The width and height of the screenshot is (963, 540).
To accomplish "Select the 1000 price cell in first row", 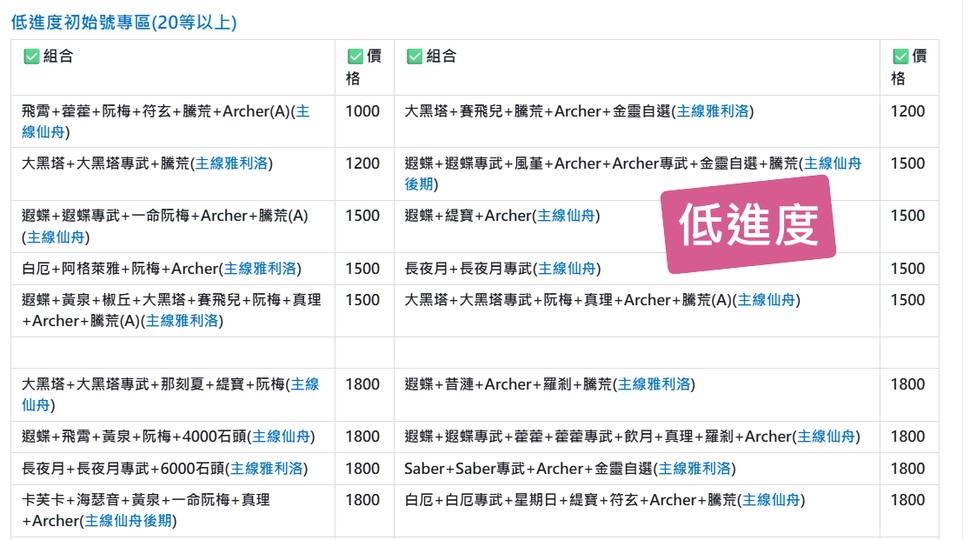I will pyautogui.click(x=362, y=112).
